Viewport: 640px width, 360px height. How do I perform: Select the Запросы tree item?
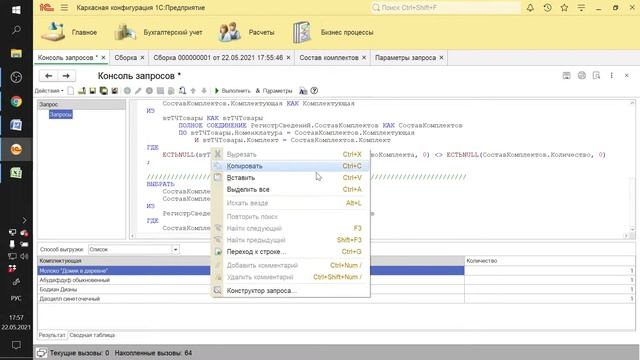(x=61, y=115)
